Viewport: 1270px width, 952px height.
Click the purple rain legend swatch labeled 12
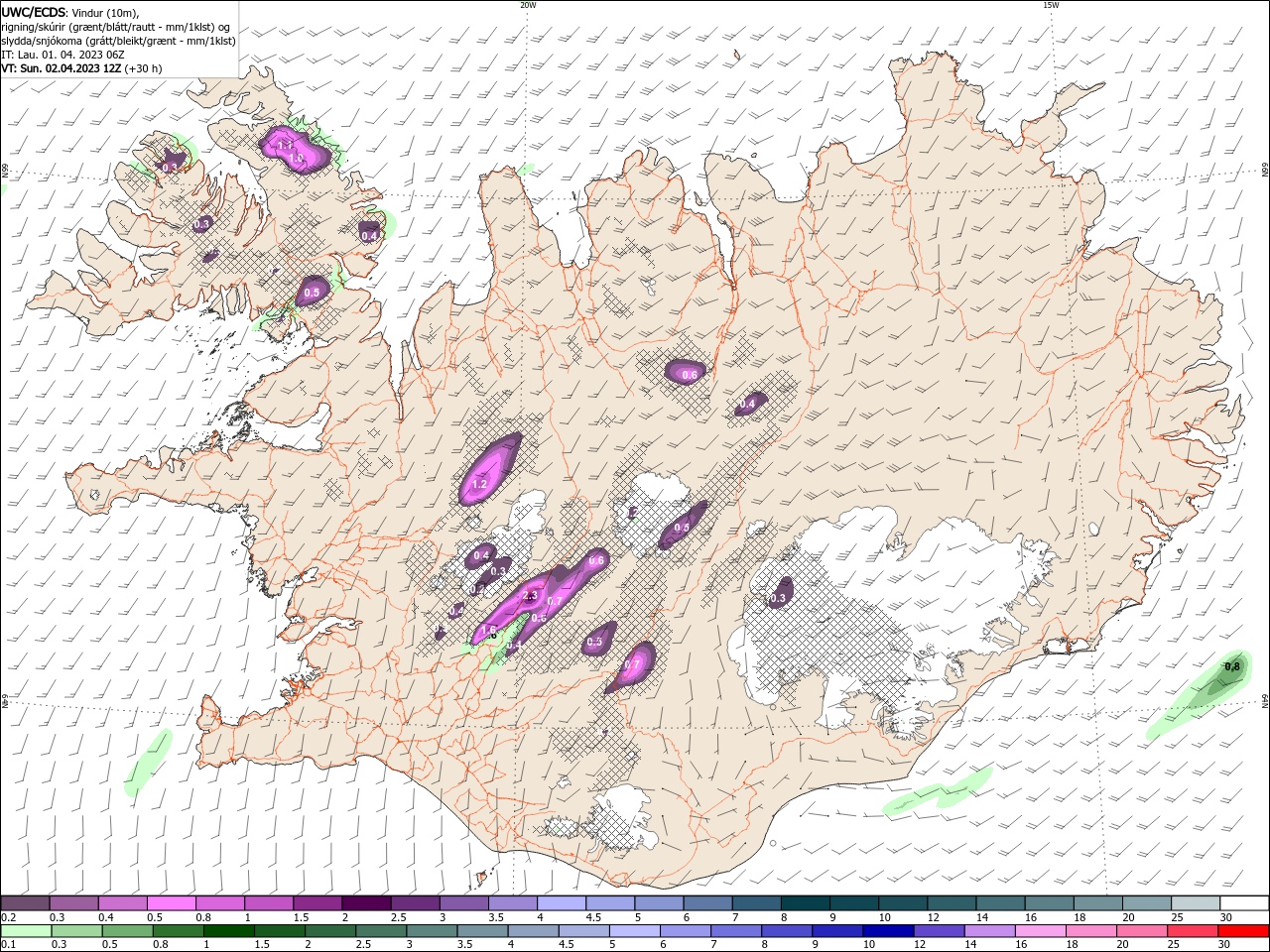click(938, 931)
